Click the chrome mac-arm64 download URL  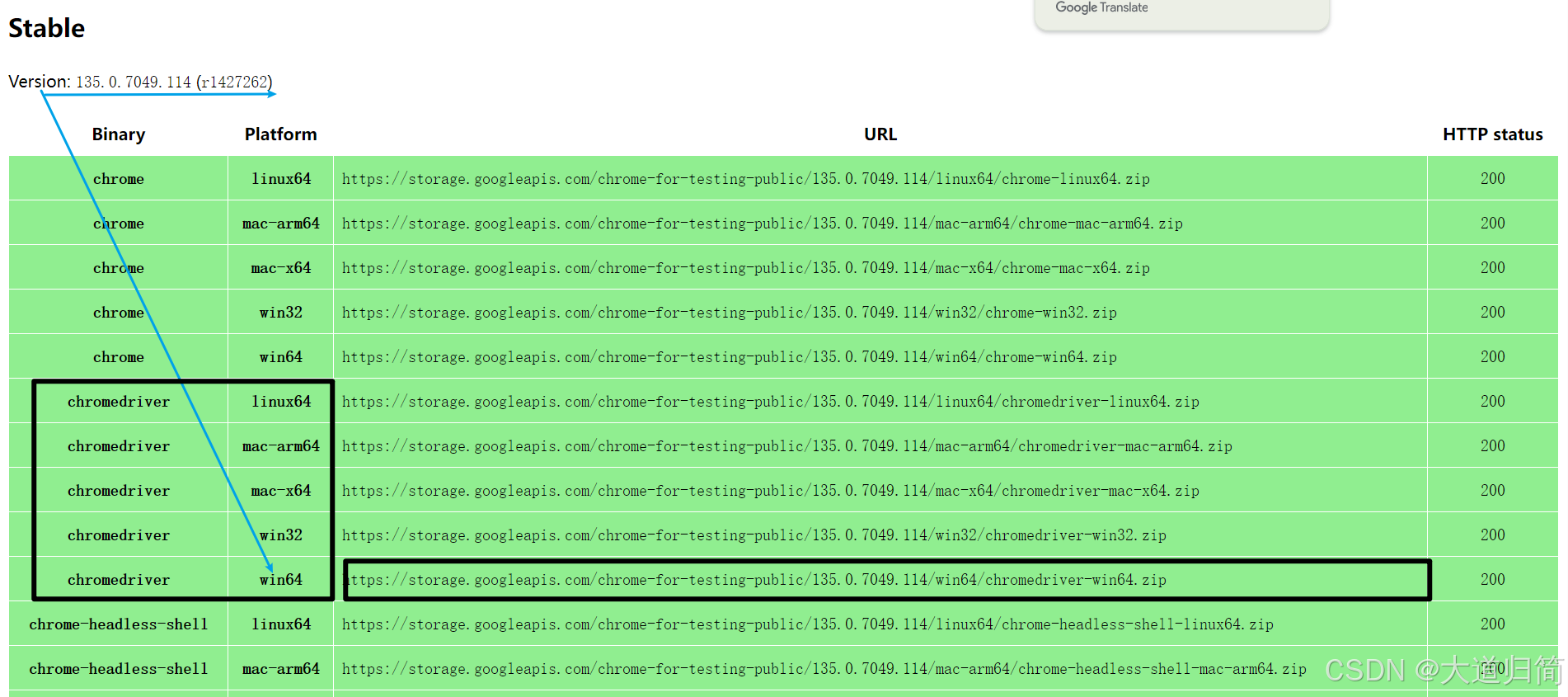(762, 224)
